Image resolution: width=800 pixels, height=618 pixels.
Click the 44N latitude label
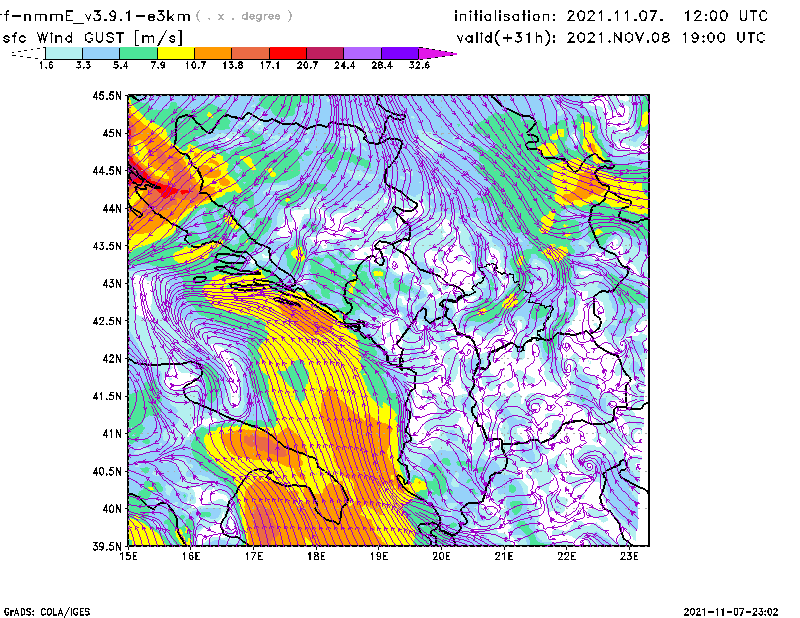112,208
